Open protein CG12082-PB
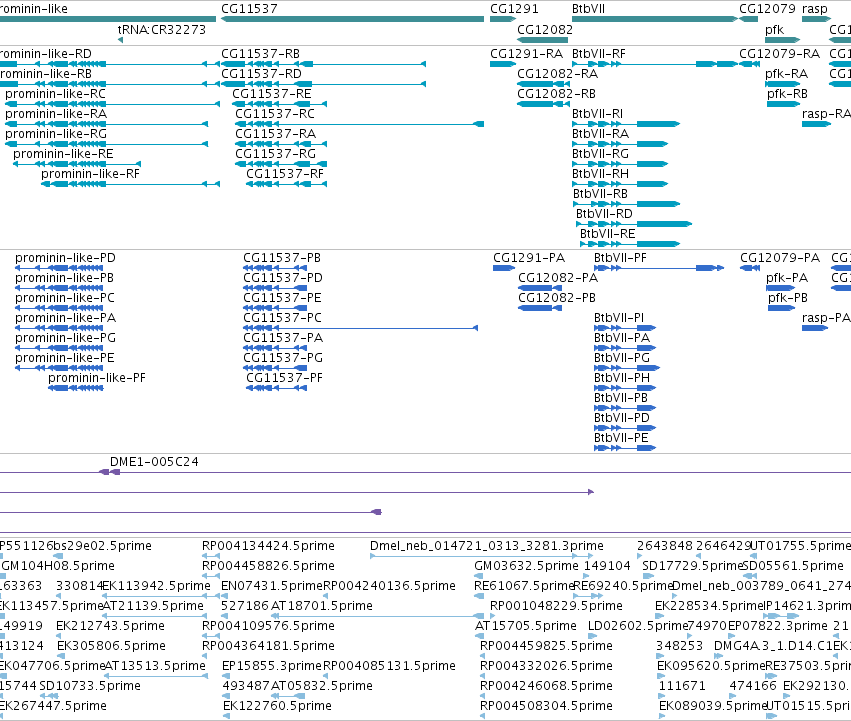Screen dimensions: 851x721 (x=557, y=298)
